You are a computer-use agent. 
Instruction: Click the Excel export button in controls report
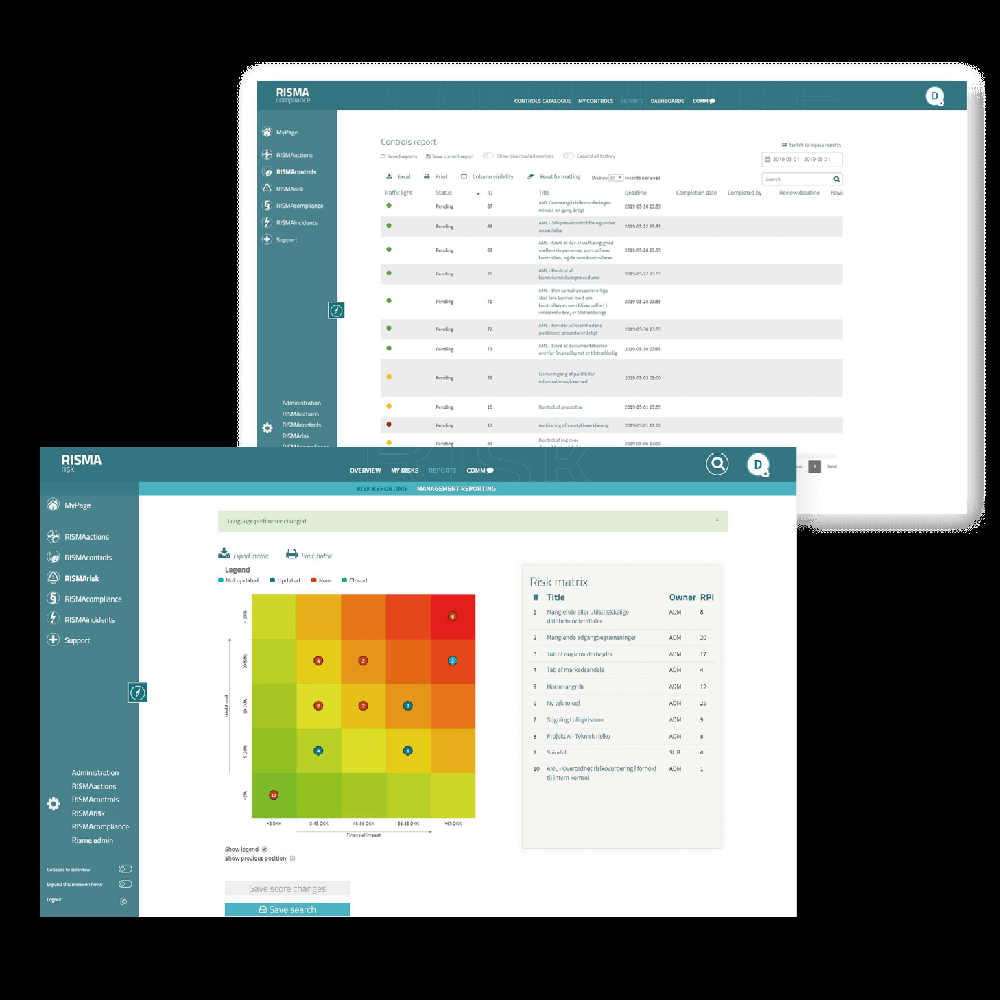pos(399,177)
